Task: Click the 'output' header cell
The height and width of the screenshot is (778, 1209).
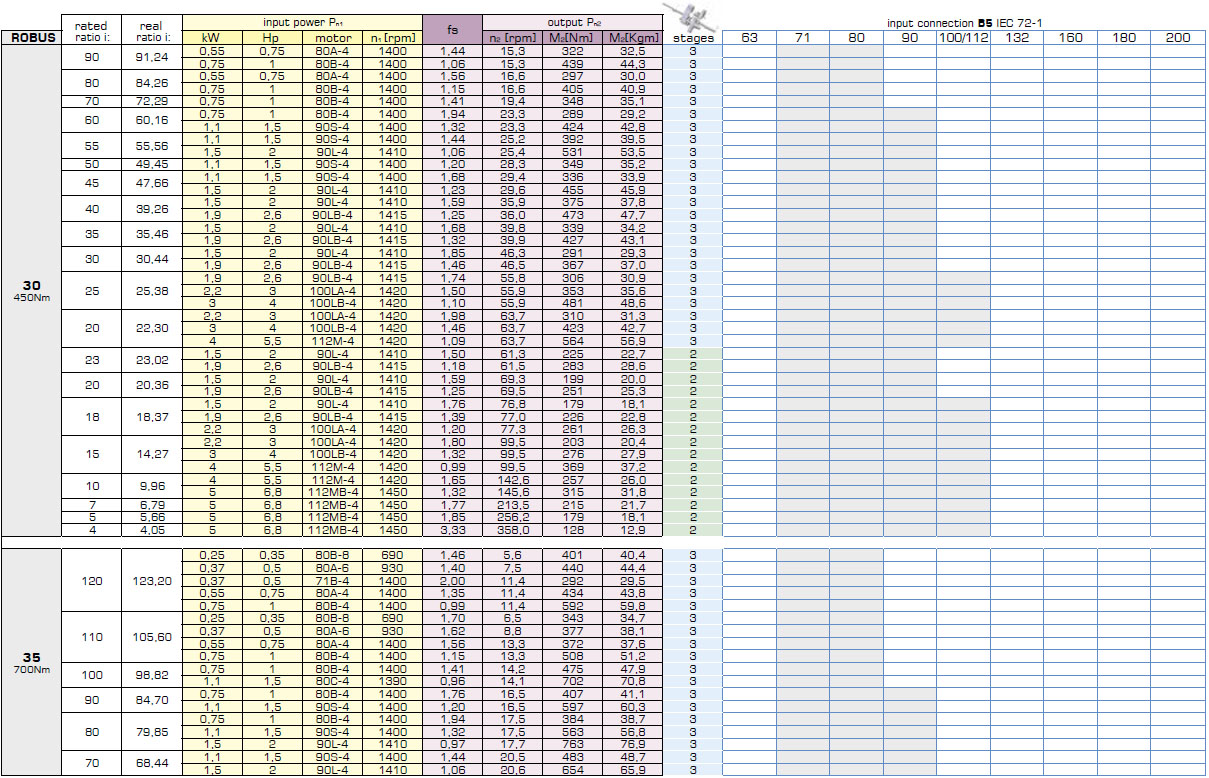Action: click(x=573, y=21)
